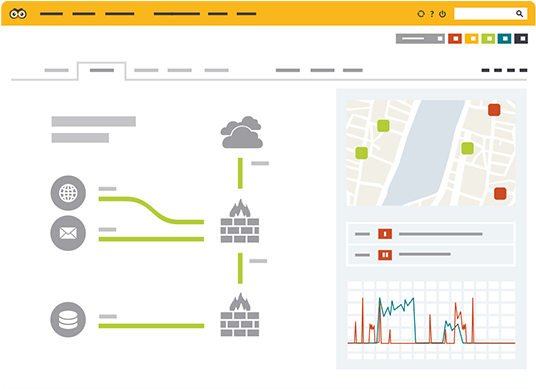The width and height of the screenshot is (536, 389).
Task: Select the database stack icon
Action: (68, 320)
